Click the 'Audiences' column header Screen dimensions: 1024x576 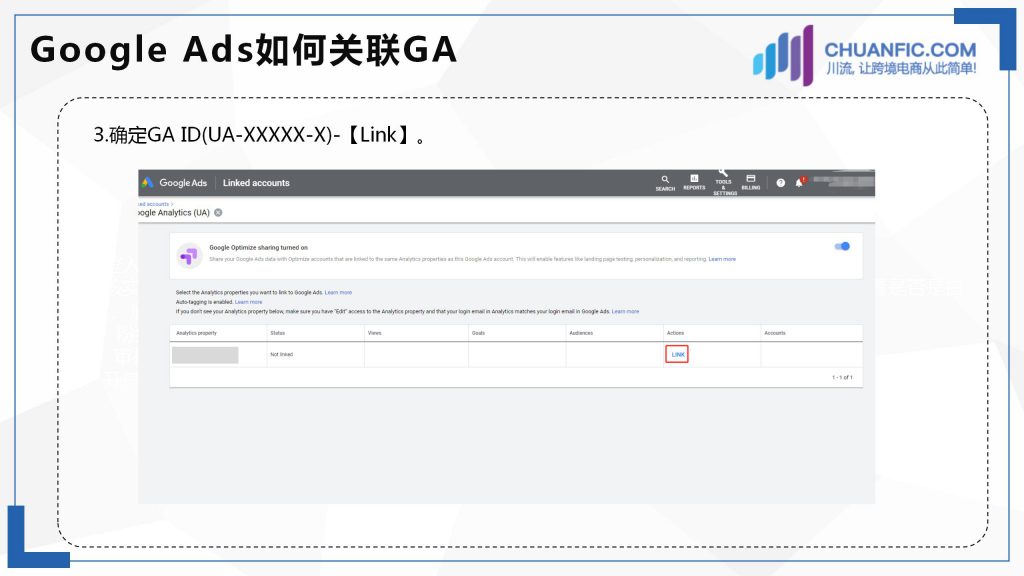[581, 333]
